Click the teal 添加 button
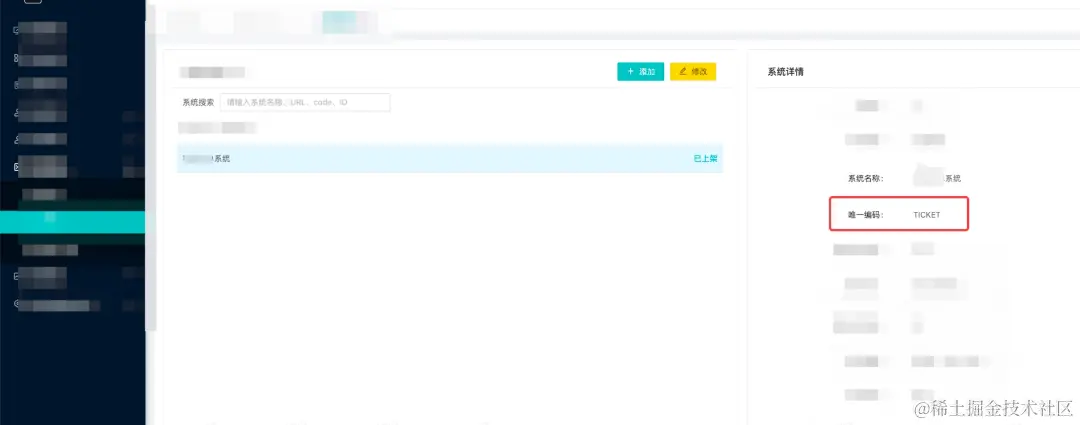This screenshot has height=425, width=1080. coord(640,72)
